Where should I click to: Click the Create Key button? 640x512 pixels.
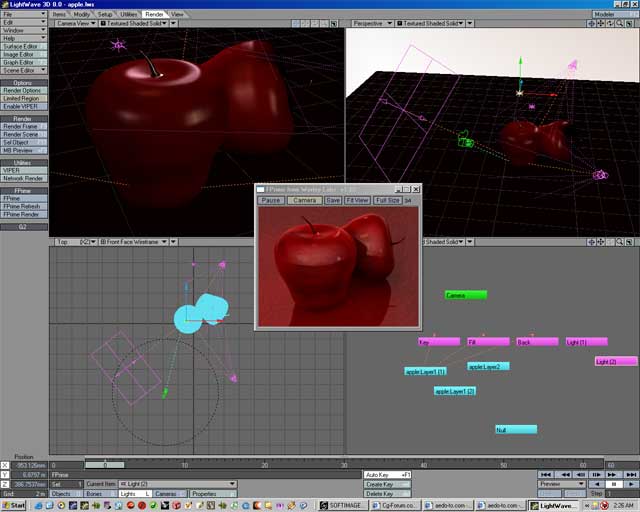[387, 484]
